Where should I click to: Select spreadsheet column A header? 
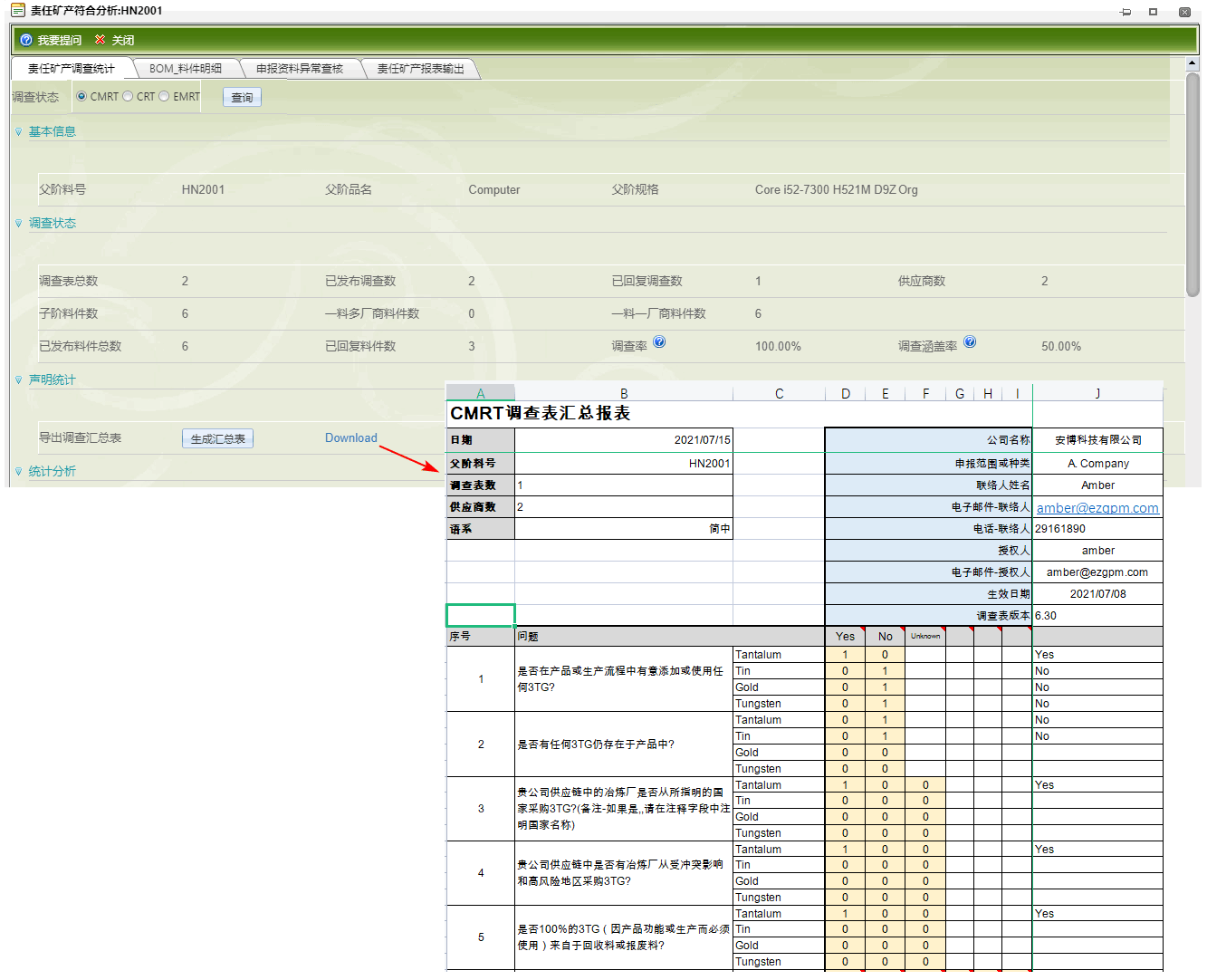(x=481, y=393)
